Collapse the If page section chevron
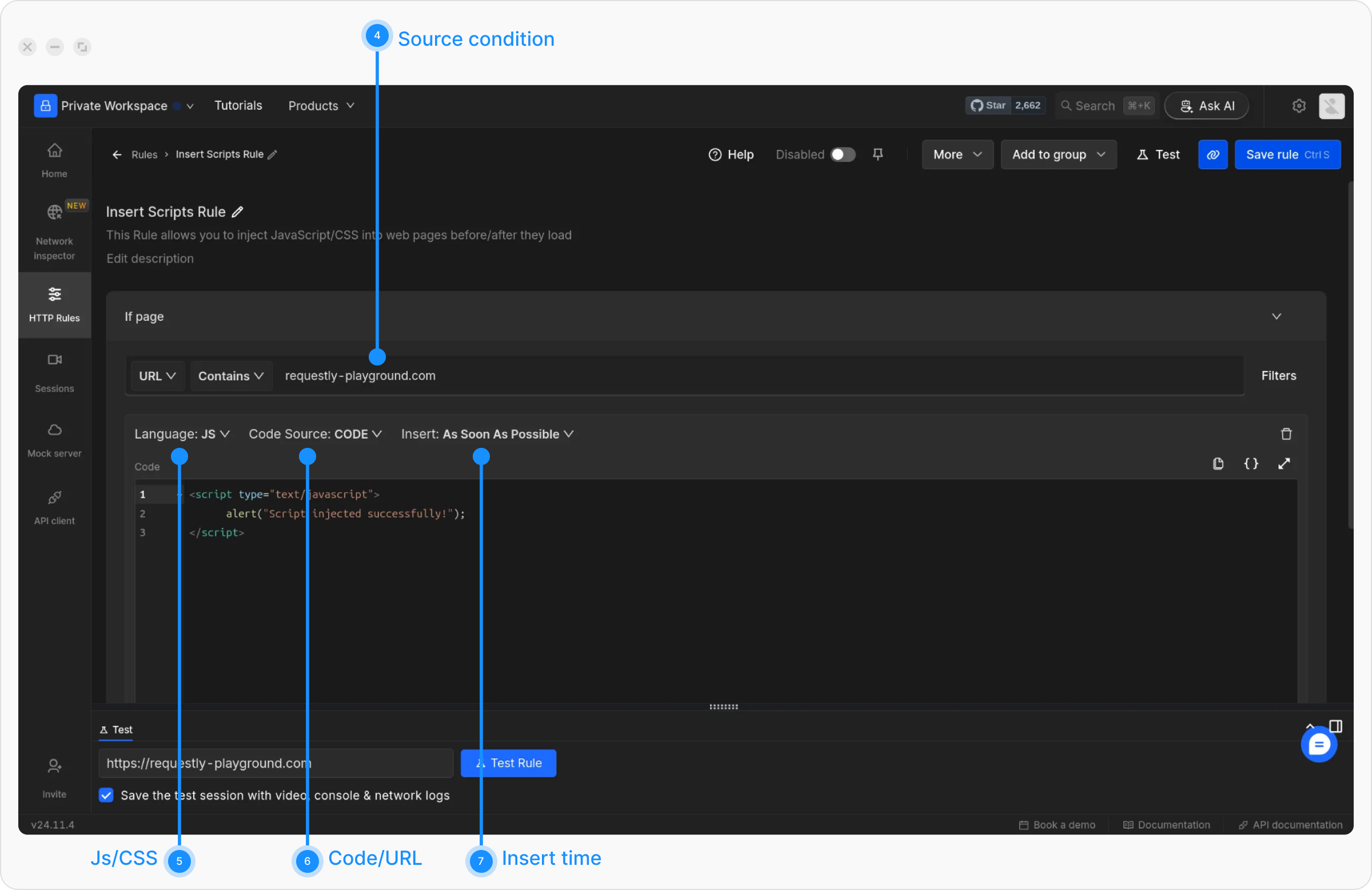The image size is (1372, 890). pos(1276,316)
